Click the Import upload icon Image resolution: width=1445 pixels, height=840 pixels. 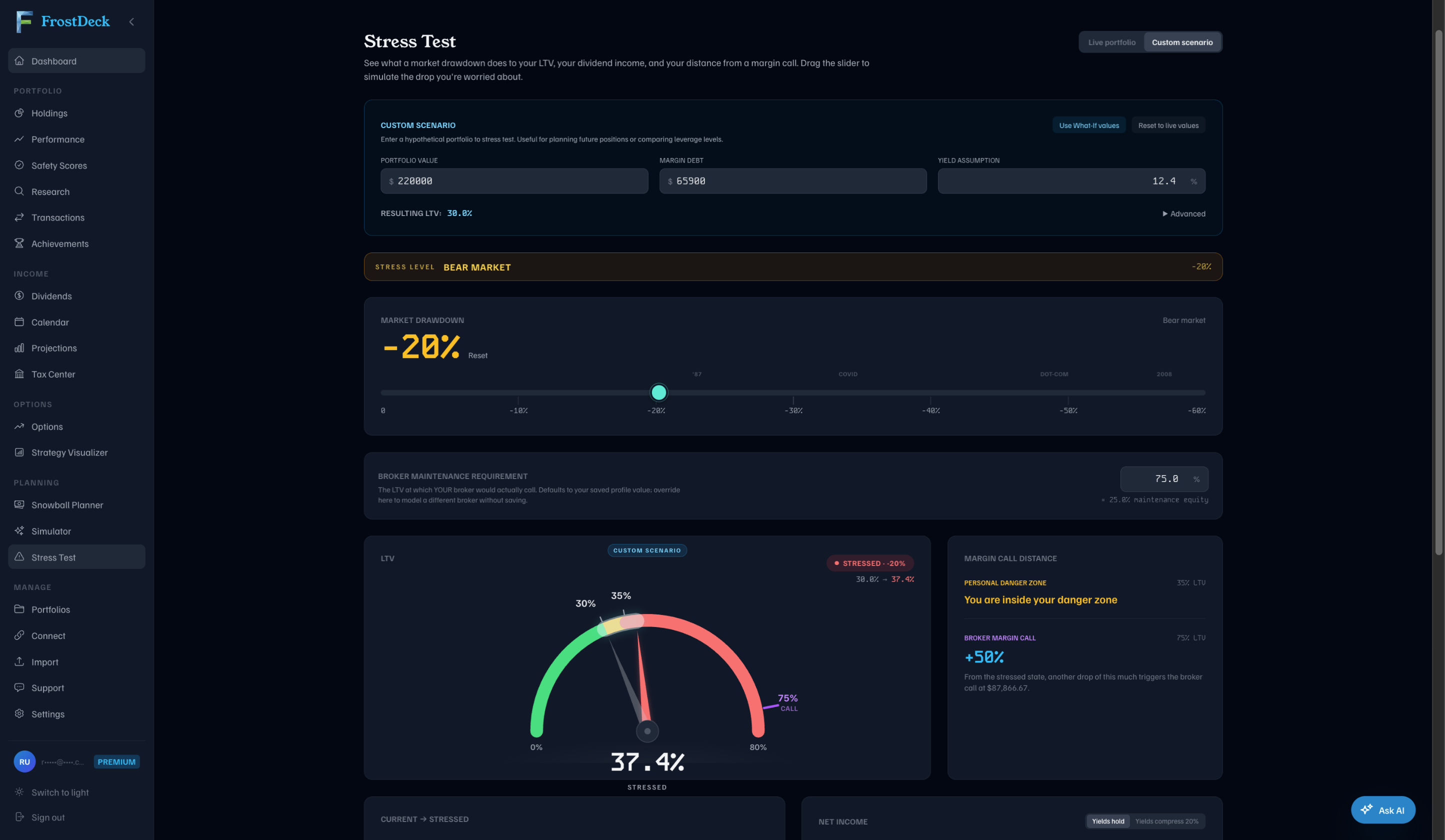pos(19,661)
